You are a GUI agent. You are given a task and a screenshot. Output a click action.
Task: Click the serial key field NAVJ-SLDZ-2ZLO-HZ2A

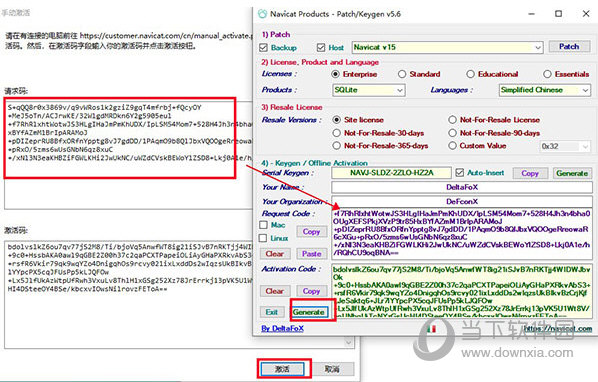pos(391,173)
